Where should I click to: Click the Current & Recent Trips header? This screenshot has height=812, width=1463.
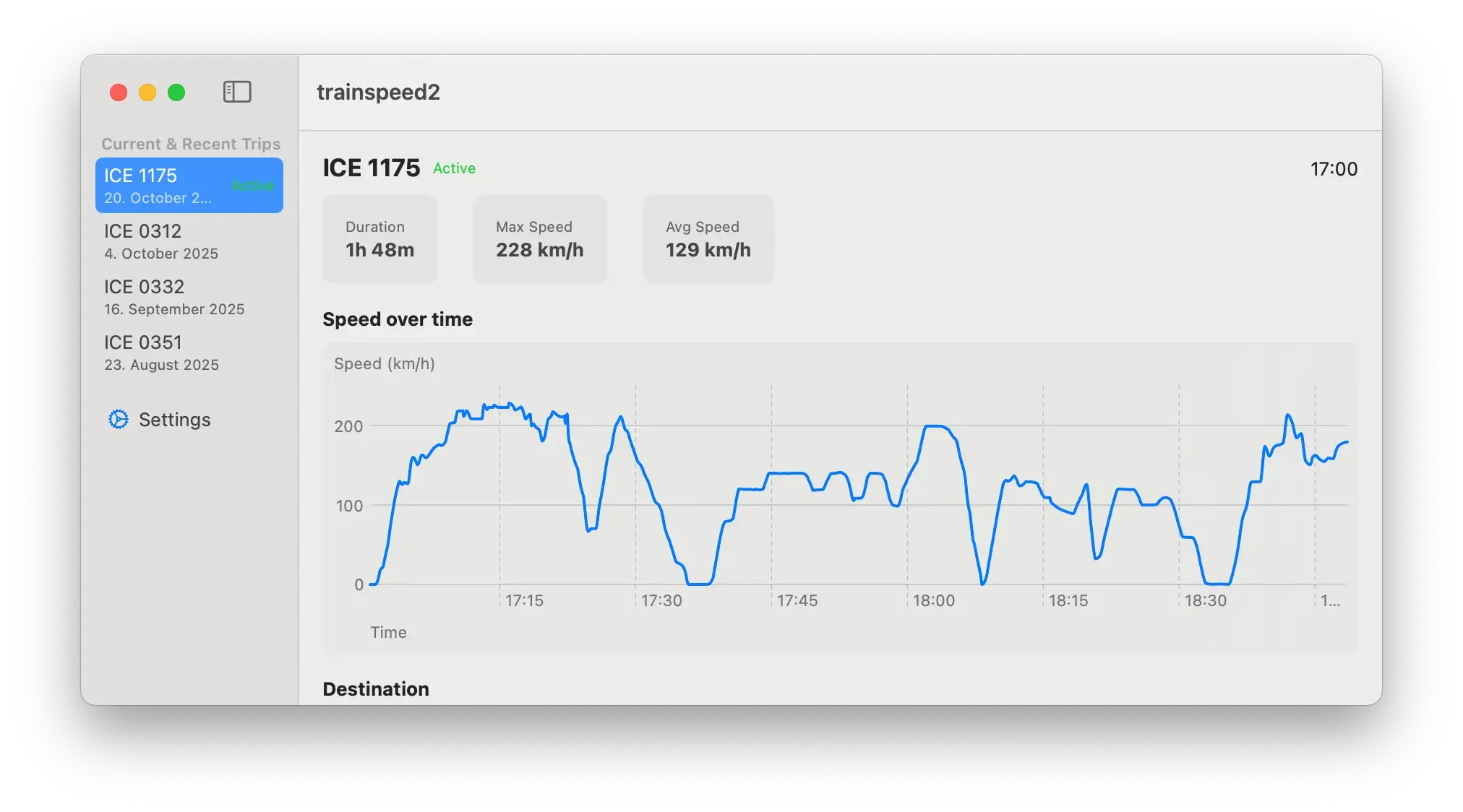pyautogui.click(x=191, y=144)
